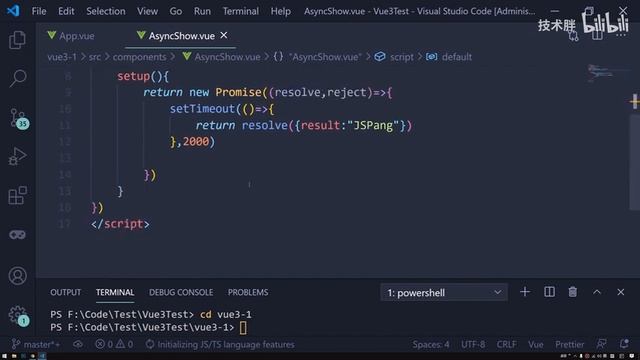Image resolution: width=640 pixels, height=360 pixels.
Task: Click on setTimeout in the code
Action: coord(202,109)
